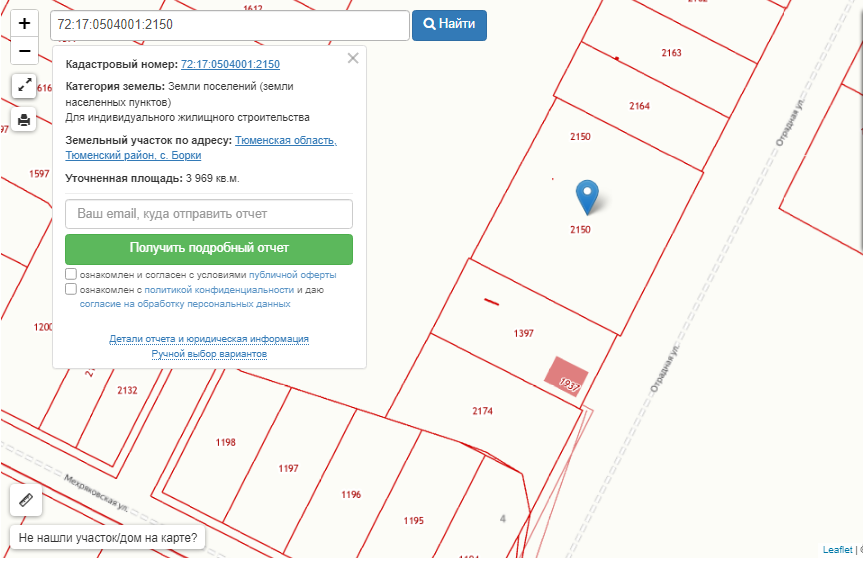Print the map
This screenshot has height=575, width=863.
pos(25,120)
